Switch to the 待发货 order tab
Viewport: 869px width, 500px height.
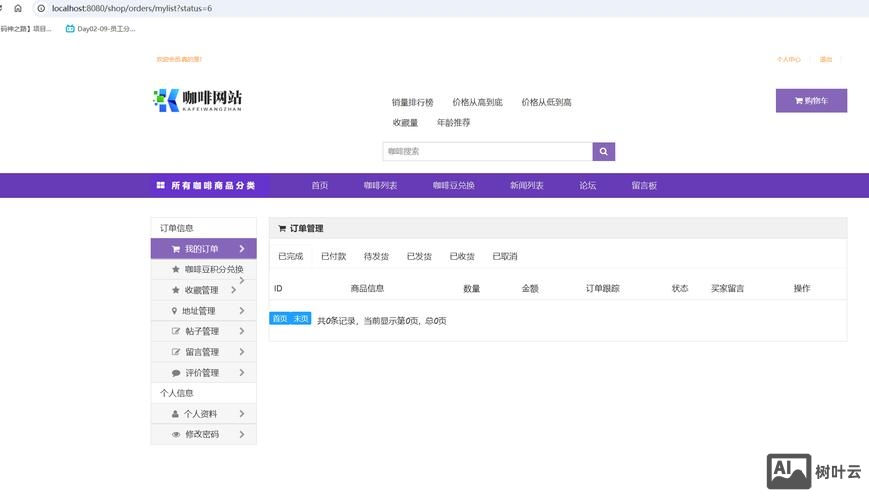click(376, 256)
